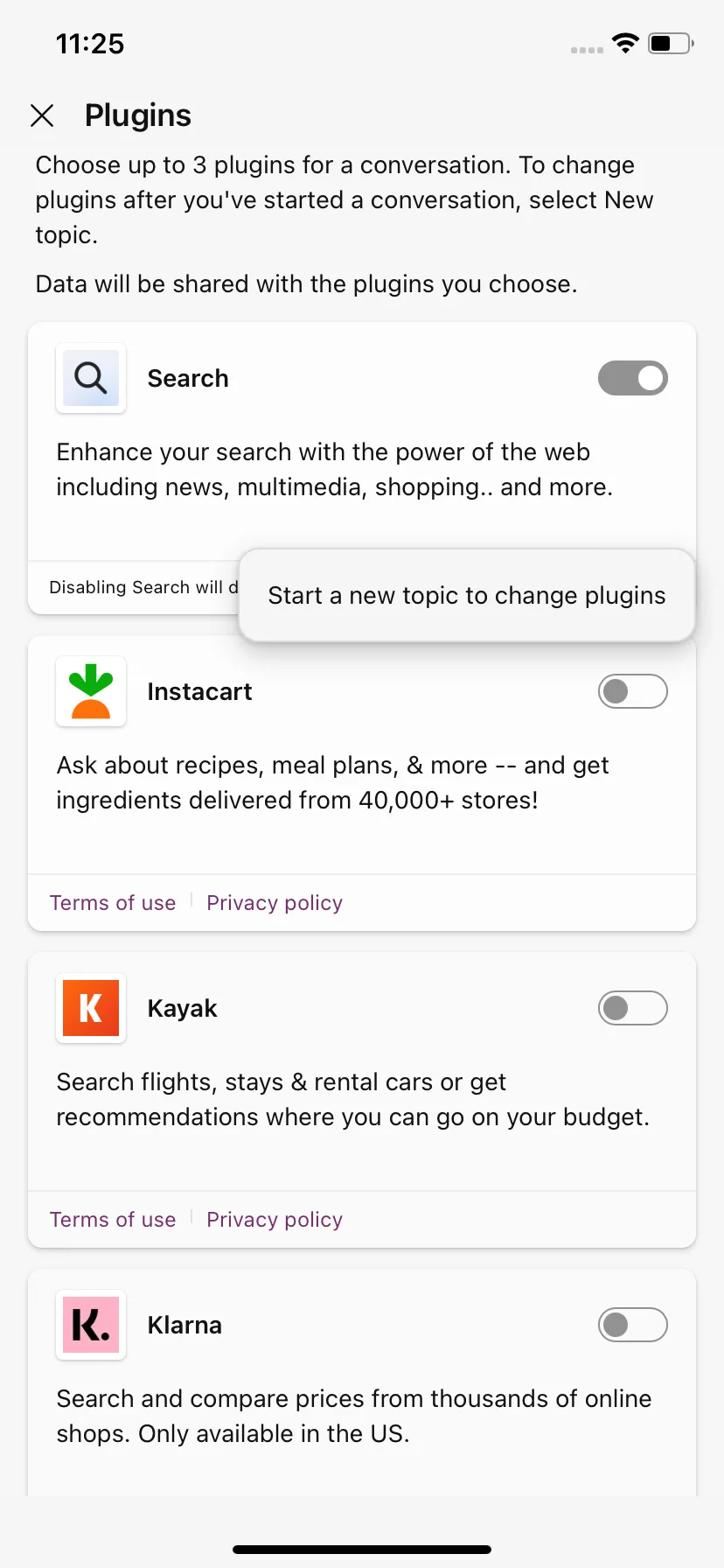Turn on the Kayak plugin switch

[633, 1008]
